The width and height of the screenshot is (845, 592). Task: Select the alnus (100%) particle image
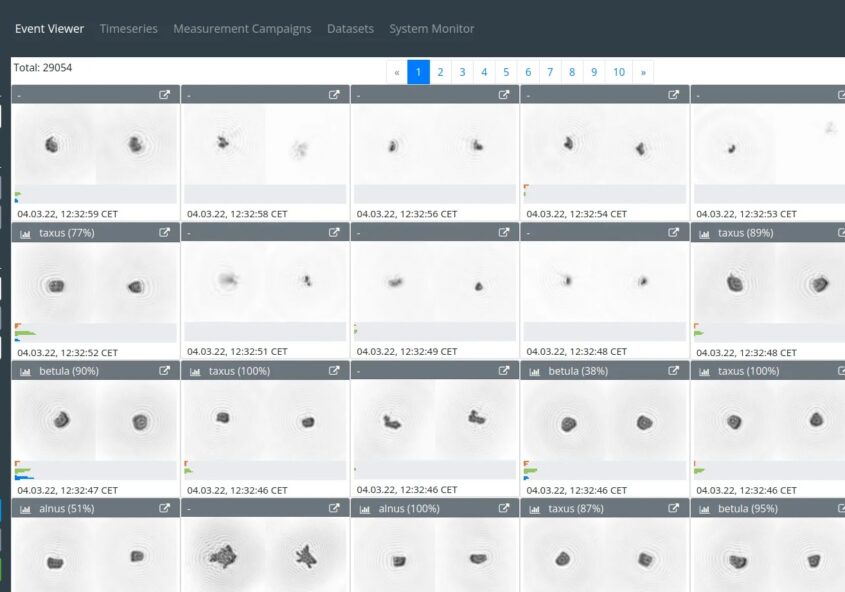point(435,555)
